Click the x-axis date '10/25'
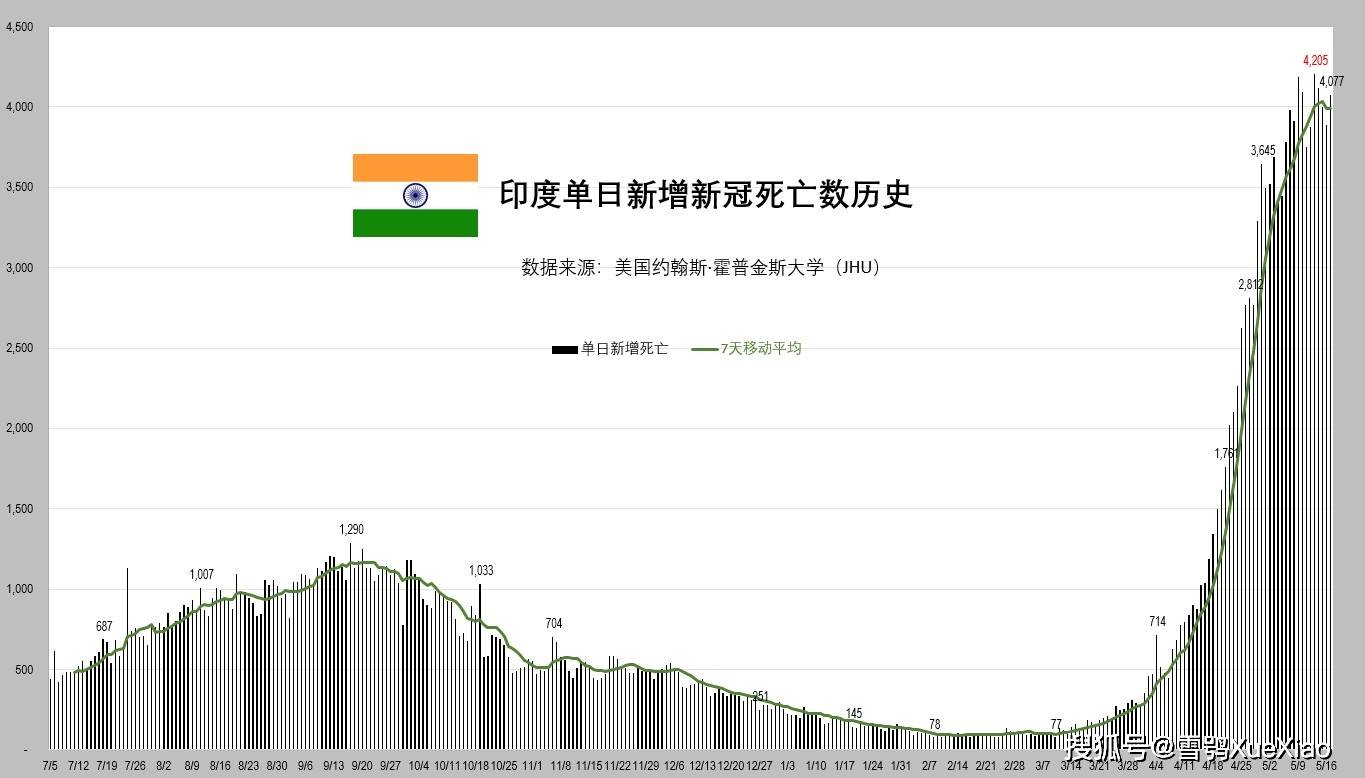Image resolution: width=1365 pixels, height=778 pixels. [x=504, y=766]
